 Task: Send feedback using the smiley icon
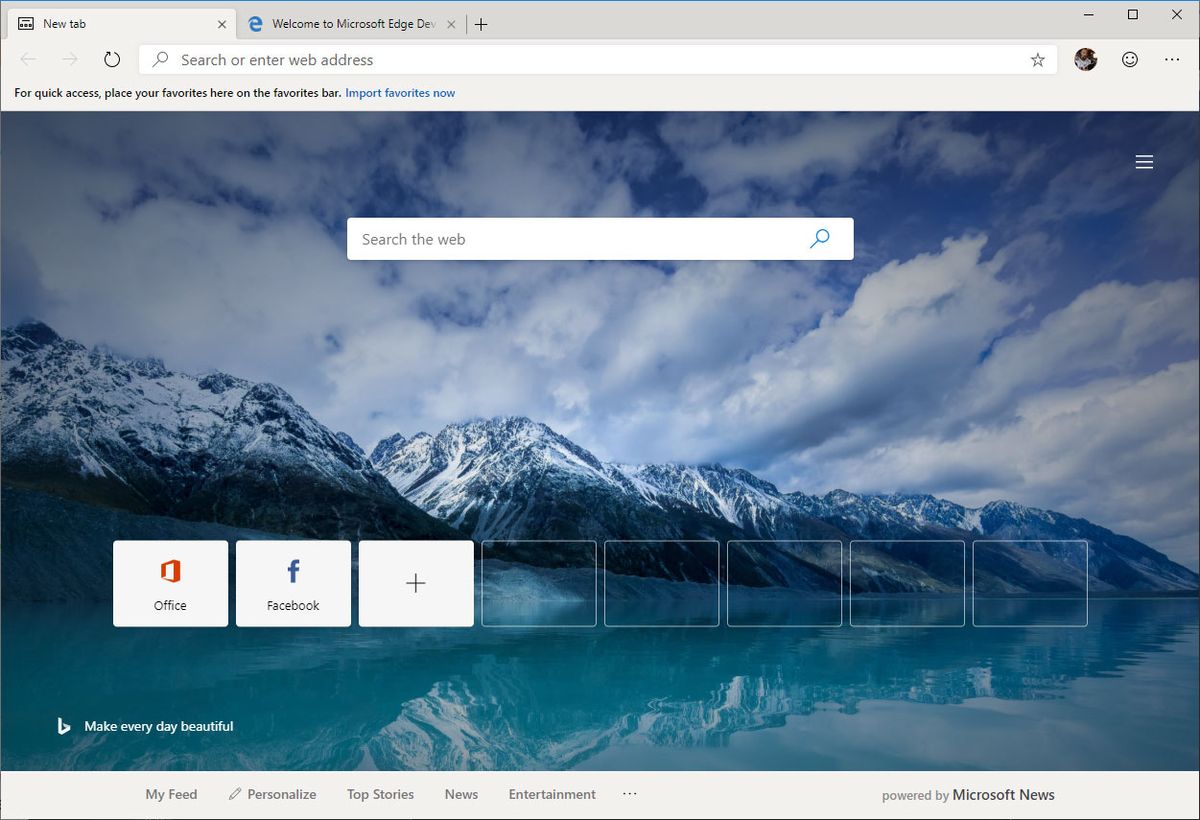[x=1129, y=60]
